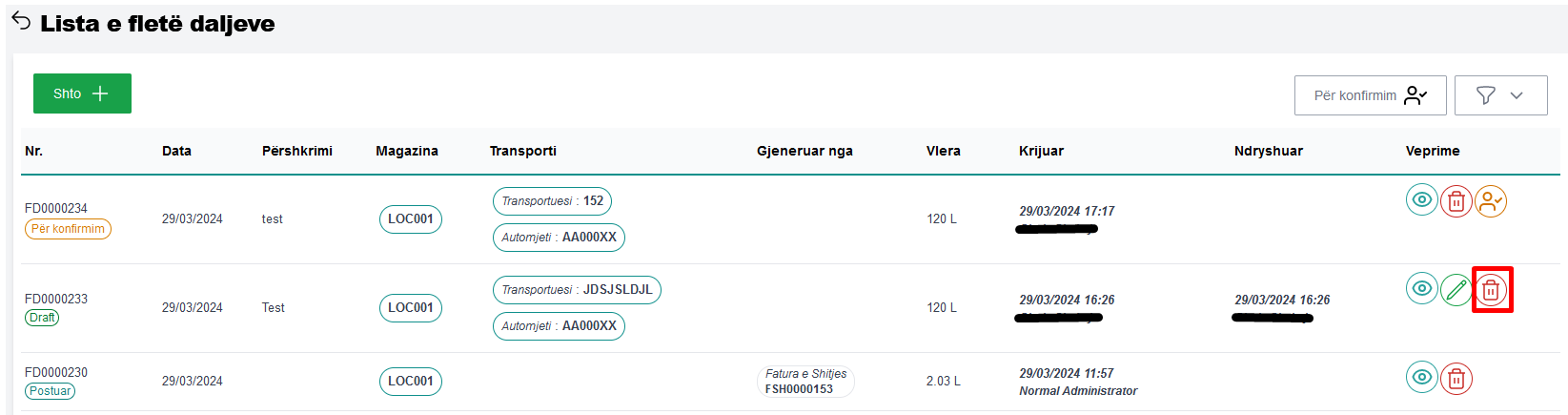Delete the draft FD0000233 row

click(1492, 289)
